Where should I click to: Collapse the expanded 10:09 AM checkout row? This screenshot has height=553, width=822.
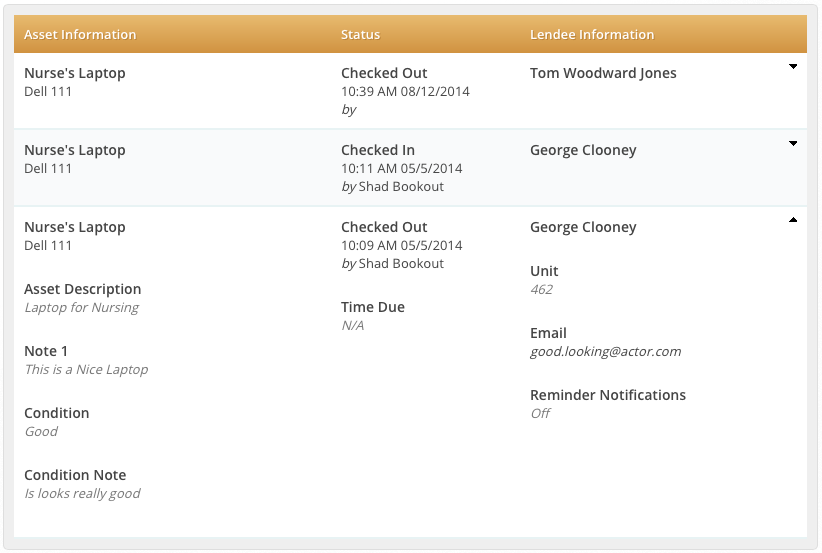[x=793, y=220]
